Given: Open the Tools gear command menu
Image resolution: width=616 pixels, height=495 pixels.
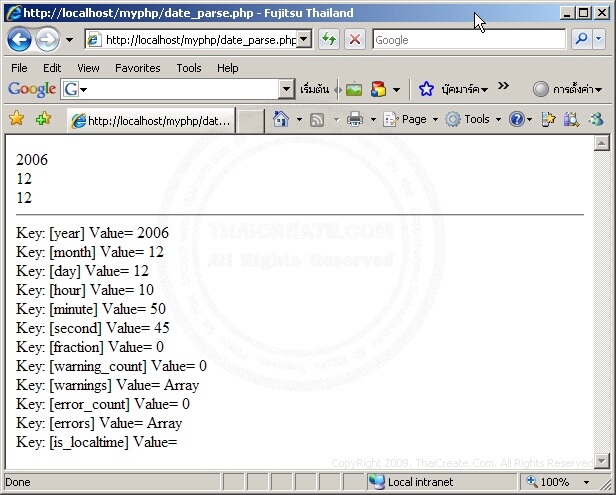Looking at the screenshot, I should coord(473,119).
